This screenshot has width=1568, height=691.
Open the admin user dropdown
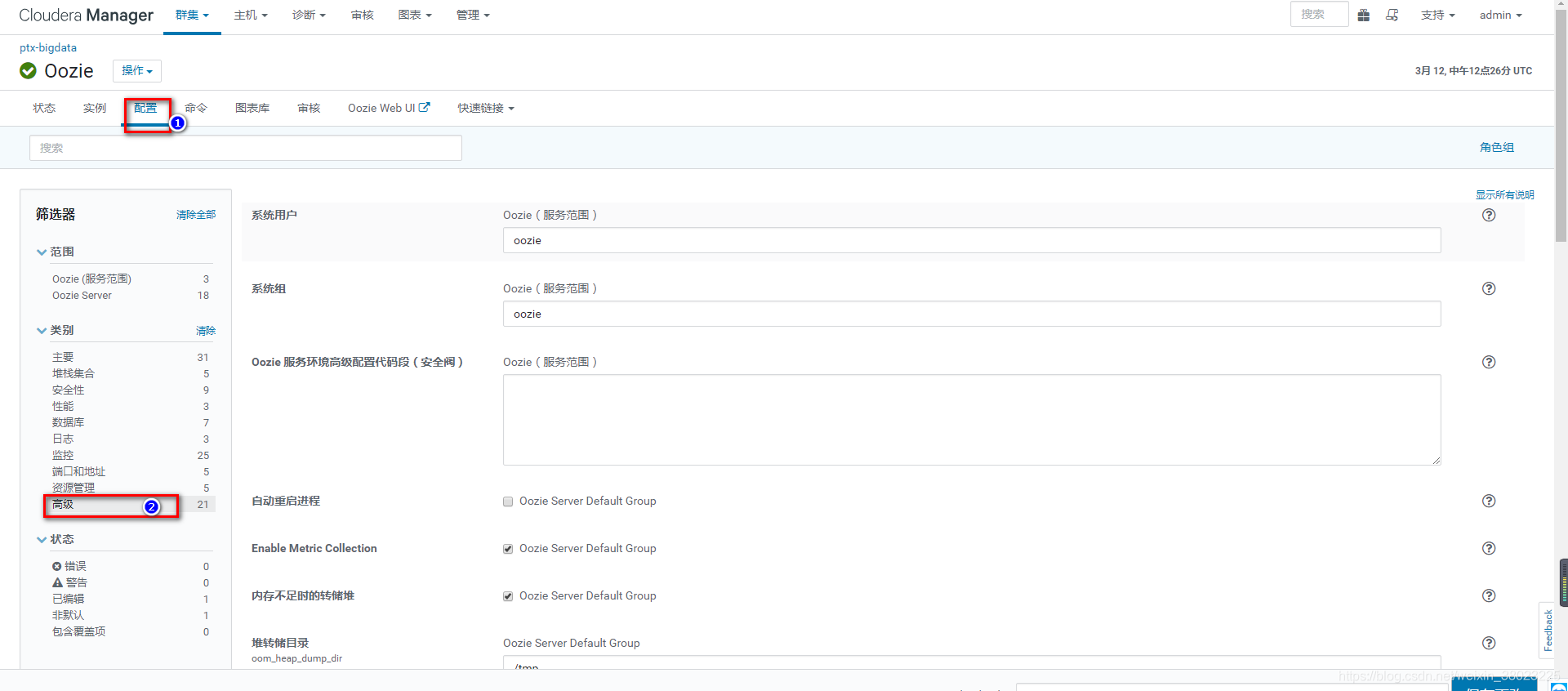1501,16
